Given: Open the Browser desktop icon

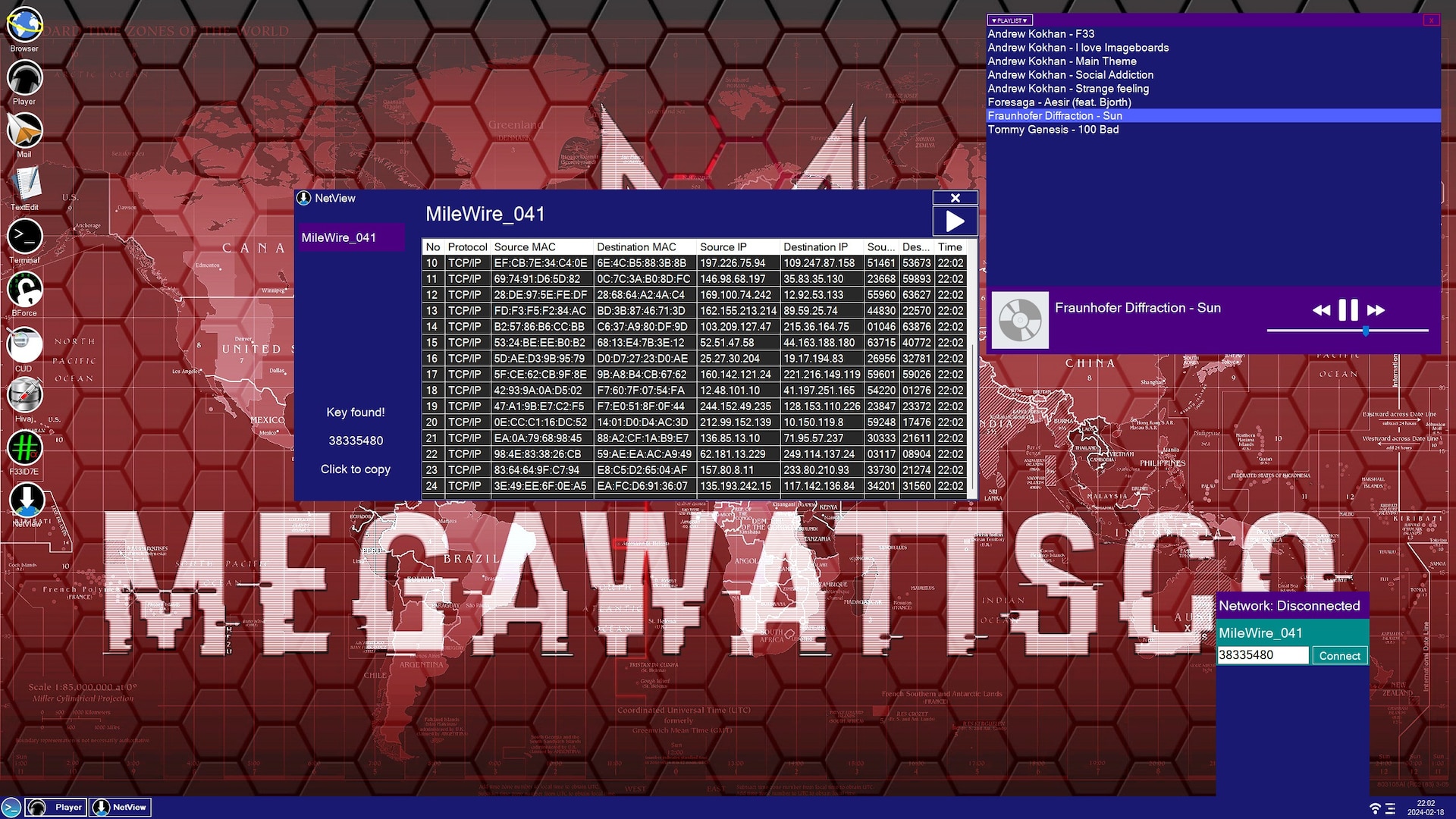Looking at the screenshot, I should click(x=24, y=26).
